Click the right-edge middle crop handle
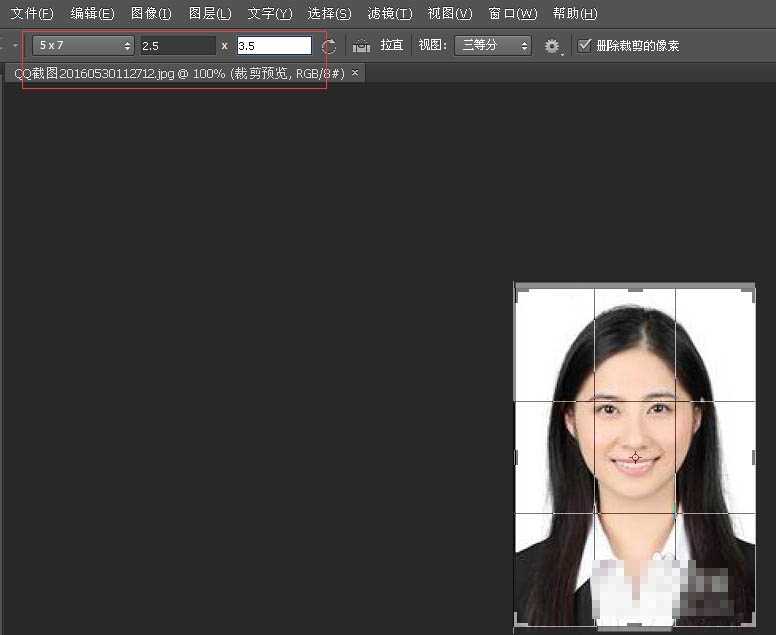The height and width of the screenshot is (635, 776). [753, 457]
